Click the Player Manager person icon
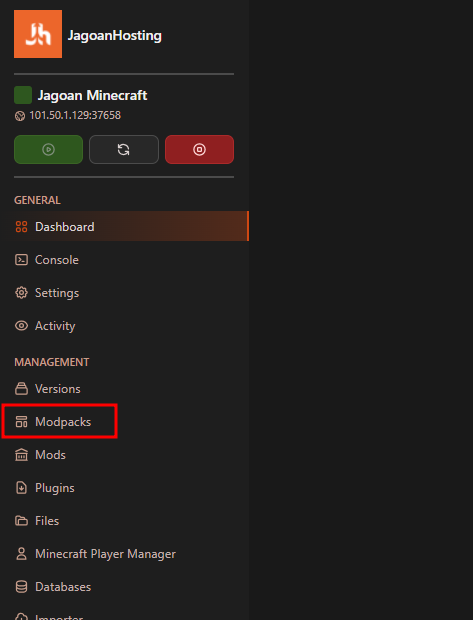Viewport: 473px width, 620px height. (21, 554)
